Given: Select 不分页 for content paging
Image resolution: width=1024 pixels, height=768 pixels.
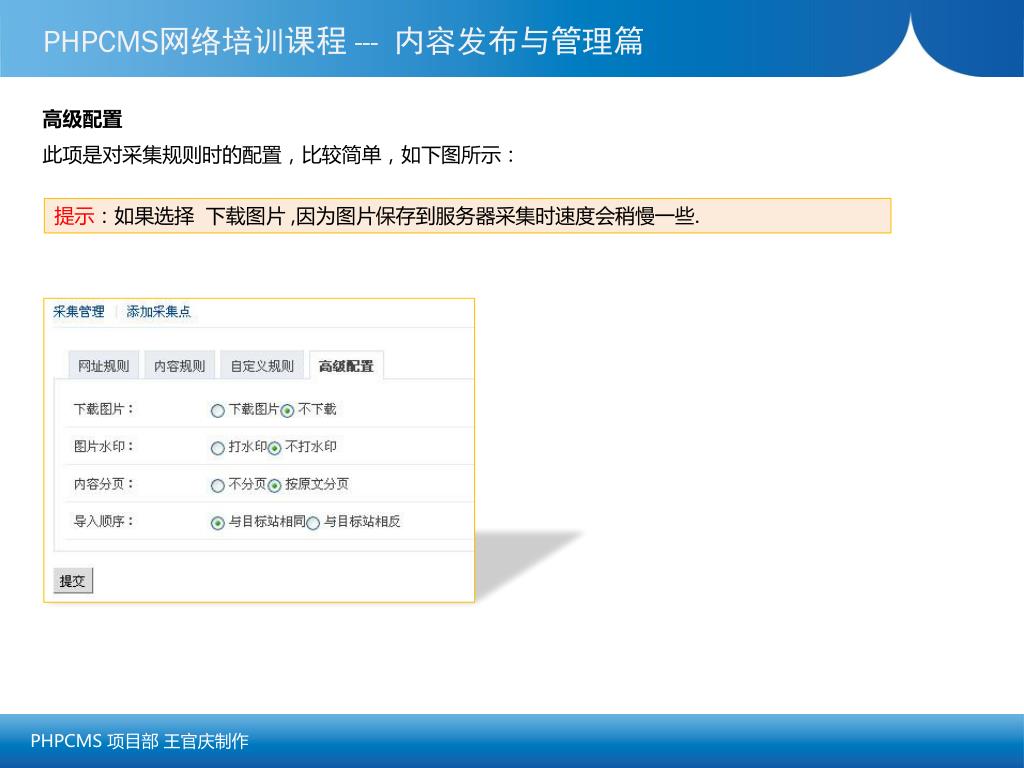Looking at the screenshot, I should [217, 485].
